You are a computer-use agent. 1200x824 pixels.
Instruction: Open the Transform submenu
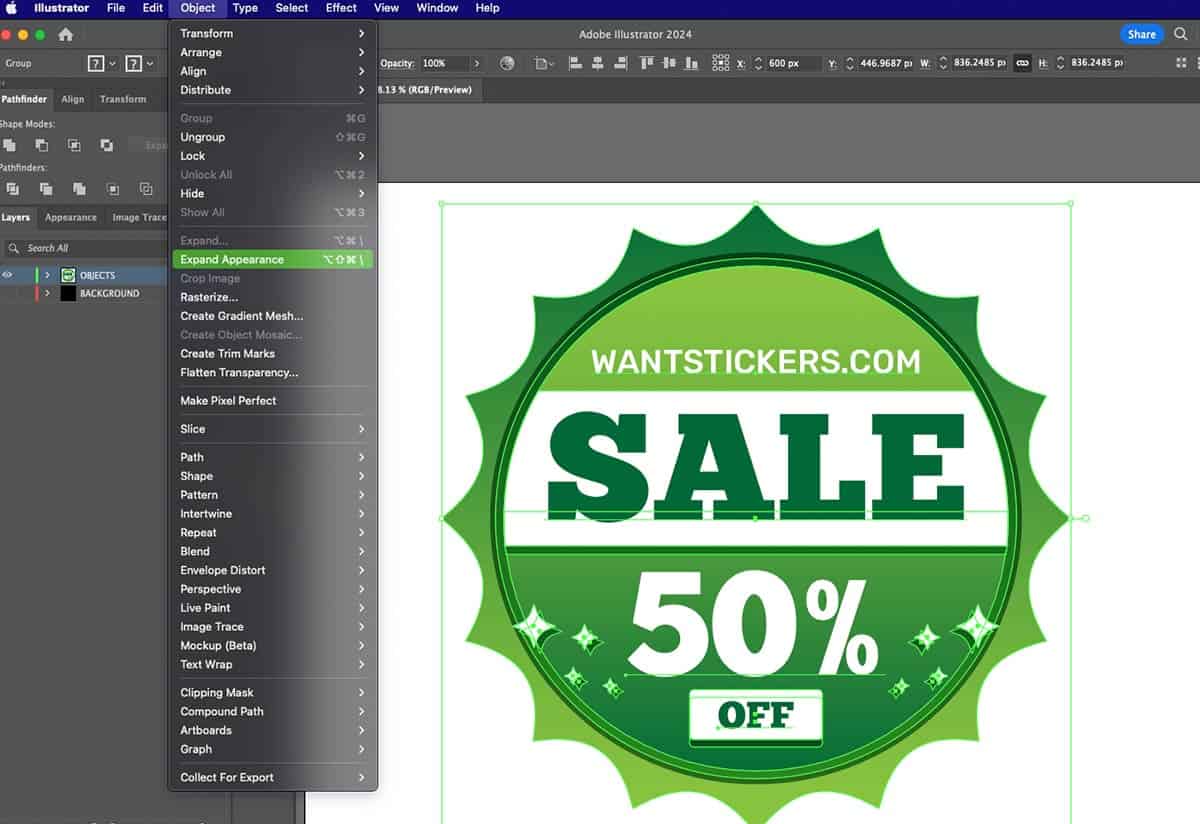click(x=272, y=33)
